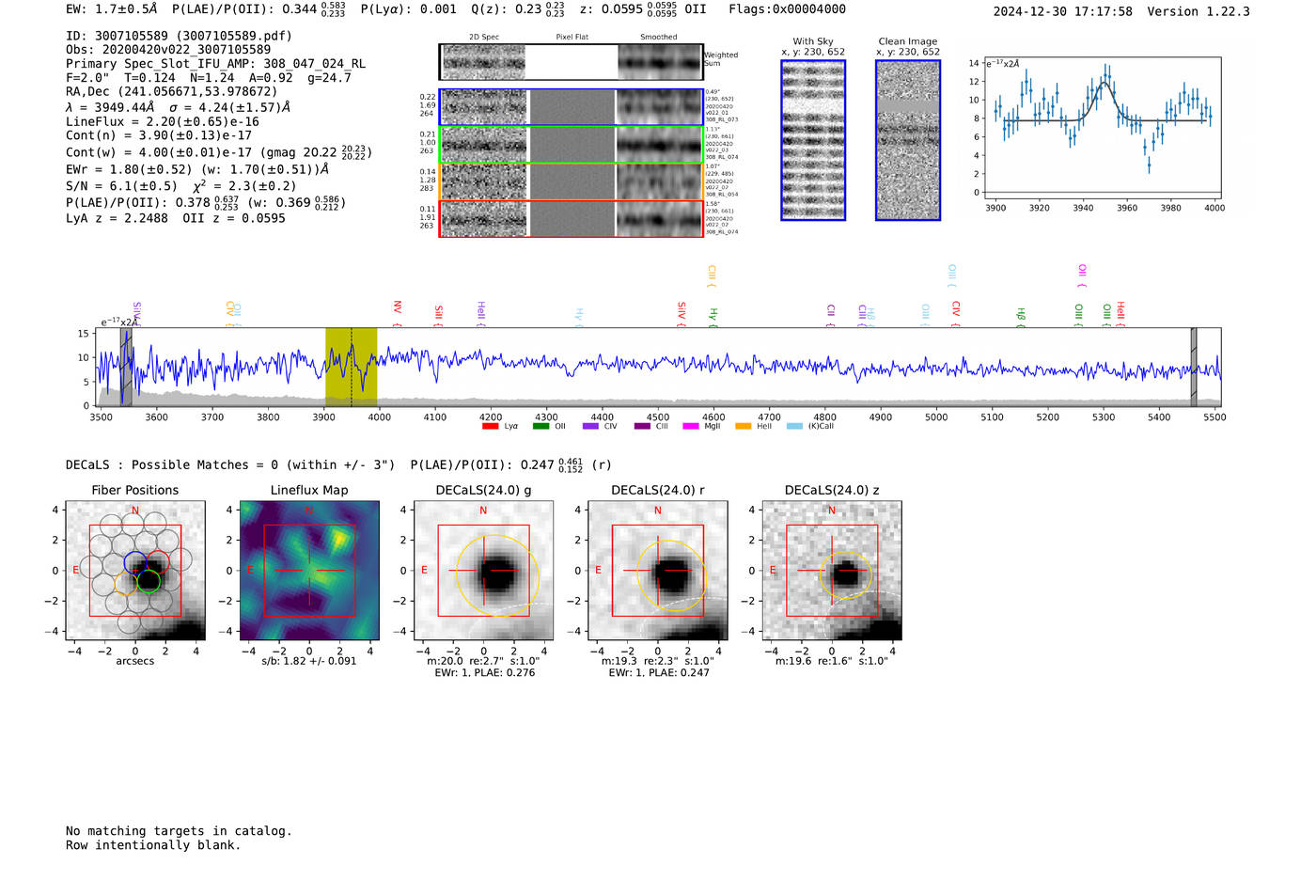The height and width of the screenshot is (896, 1316).
Task: Select the orange-bordered fiber spectrum row
Action: pyautogui.click(x=571, y=181)
